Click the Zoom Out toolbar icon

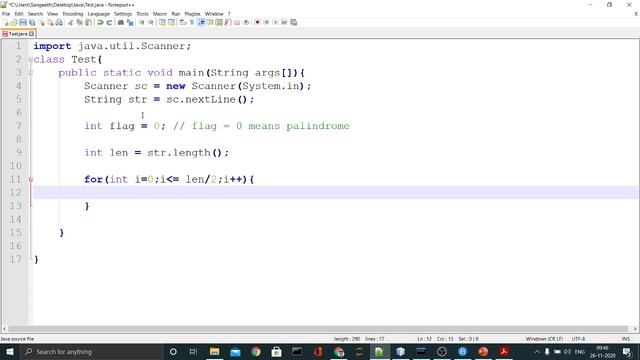pos(151,22)
